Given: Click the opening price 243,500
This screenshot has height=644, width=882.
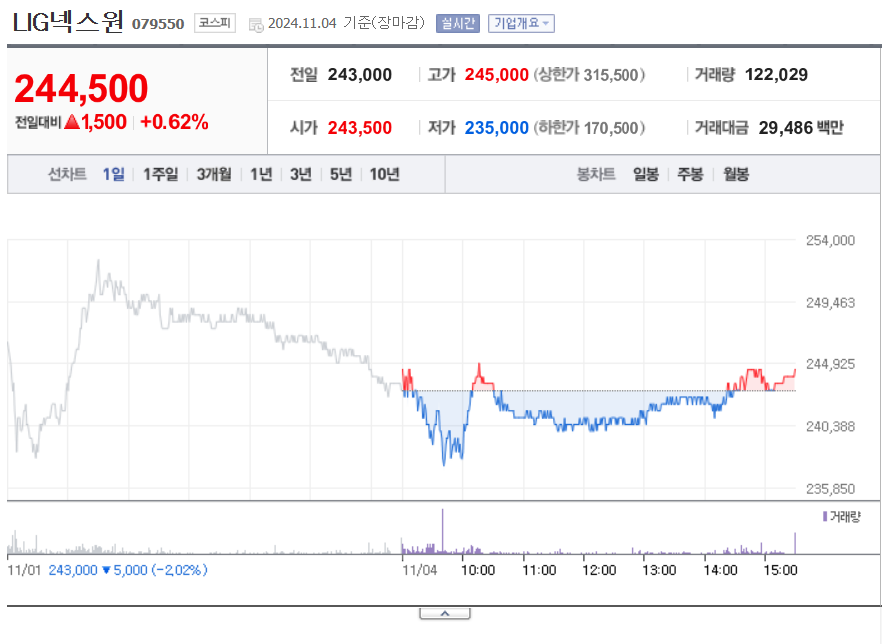Looking at the screenshot, I should [x=360, y=128].
